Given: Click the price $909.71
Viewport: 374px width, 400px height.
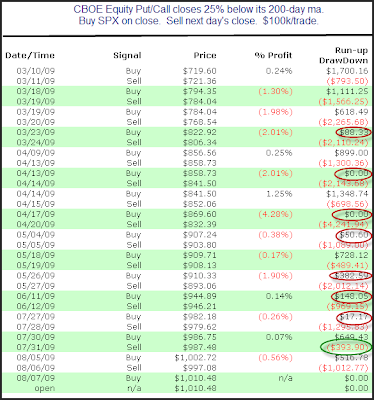Looking at the screenshot, I should (200, 255).
